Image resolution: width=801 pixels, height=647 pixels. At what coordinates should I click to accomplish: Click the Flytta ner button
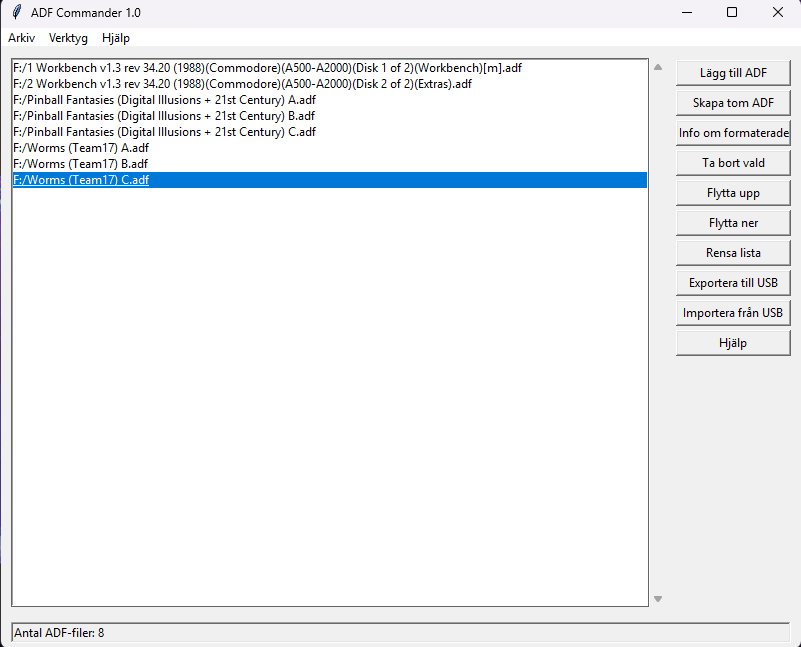(733, 223)
